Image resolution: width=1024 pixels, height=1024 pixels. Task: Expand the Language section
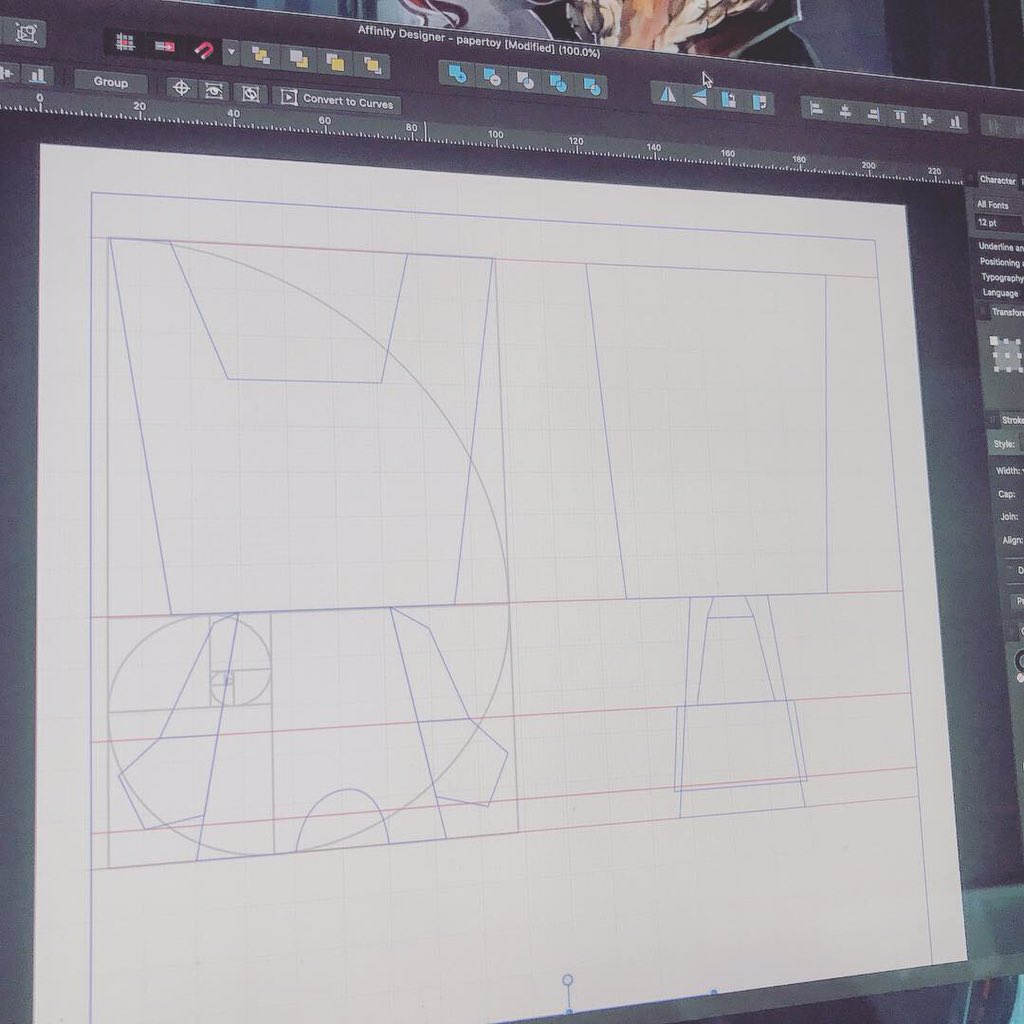[x=1000, y=293]
